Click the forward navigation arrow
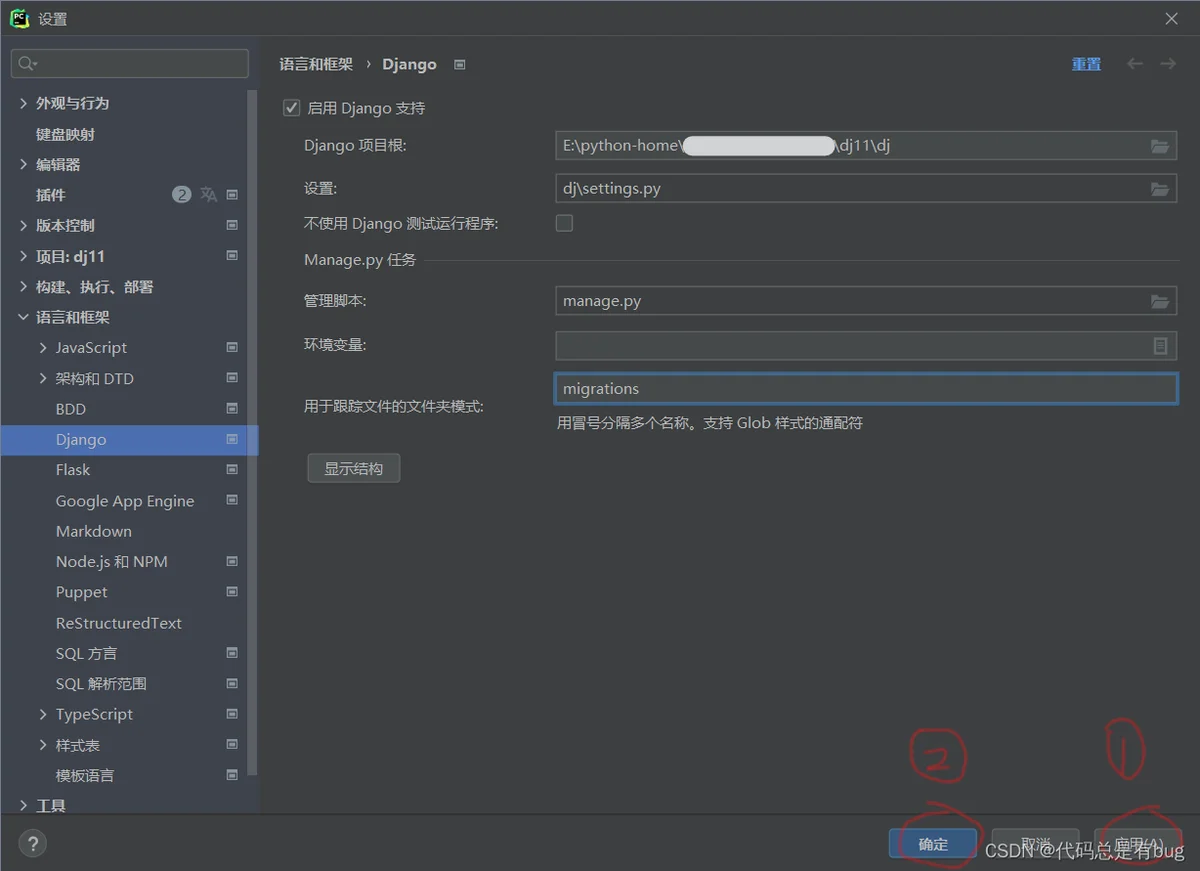 (x=1167, y=64)
